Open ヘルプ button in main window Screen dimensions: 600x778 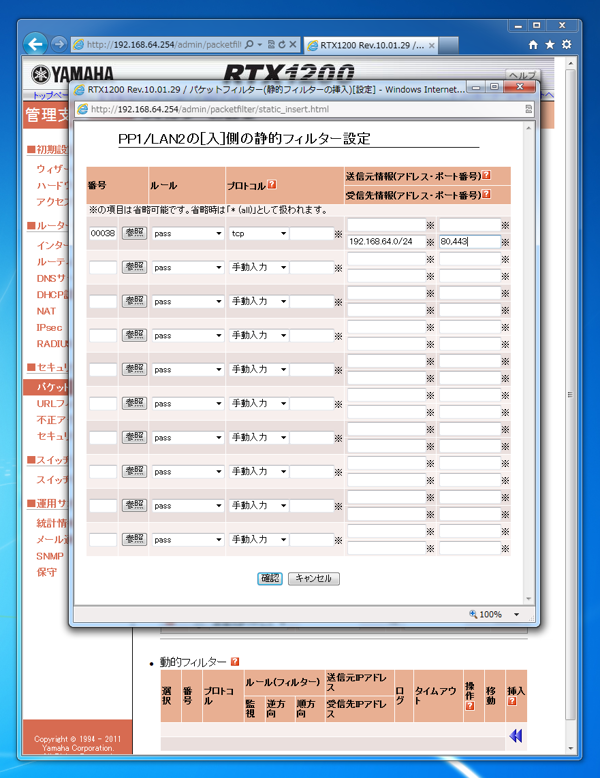(x=522, y=75)
